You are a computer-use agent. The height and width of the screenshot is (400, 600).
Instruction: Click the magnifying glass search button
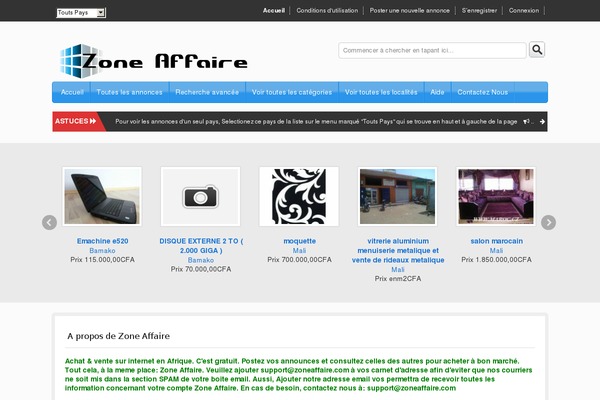tap(537, 50)
